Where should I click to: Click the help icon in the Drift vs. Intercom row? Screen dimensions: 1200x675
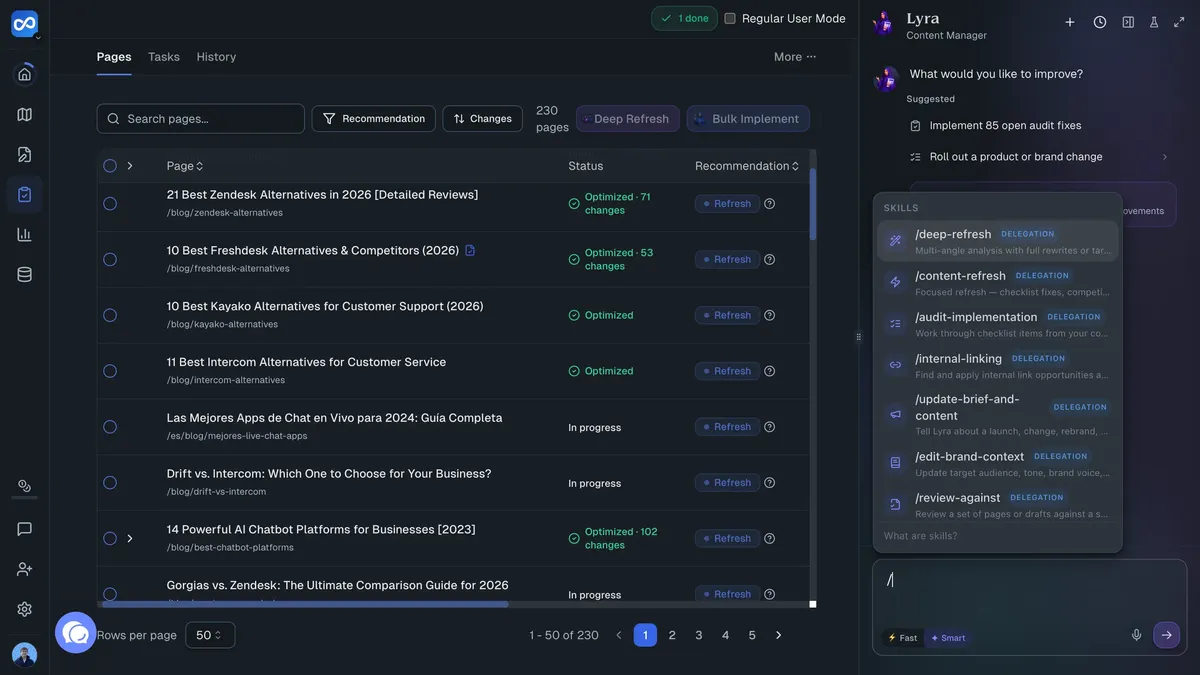[x=770, y=483]
